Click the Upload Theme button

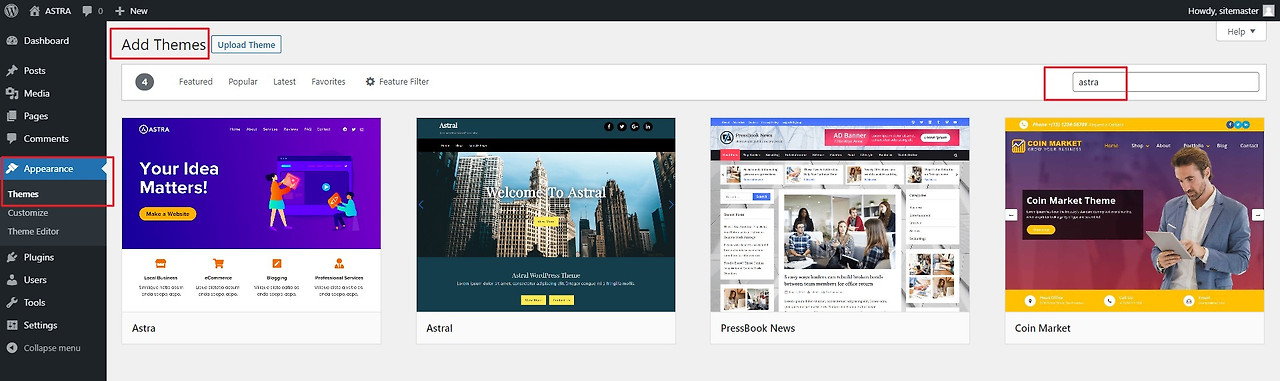click(246, 45)
